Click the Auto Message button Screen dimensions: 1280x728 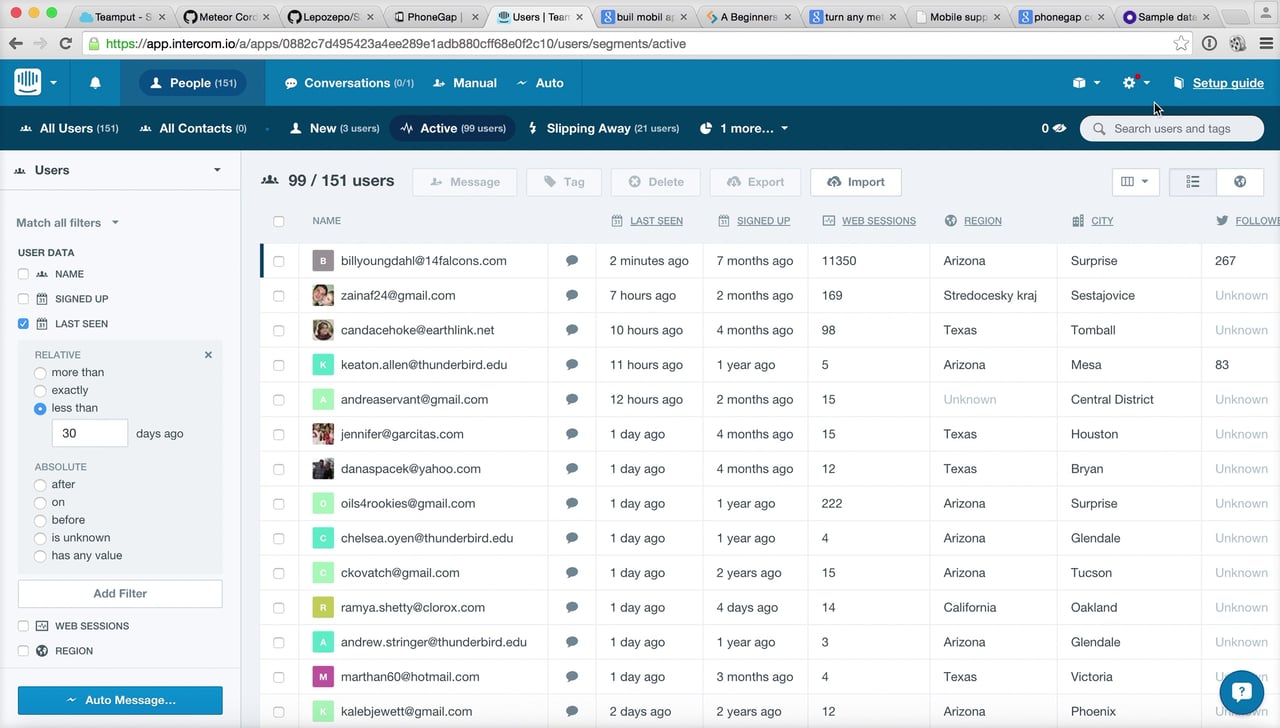click(x=120, y=700)
